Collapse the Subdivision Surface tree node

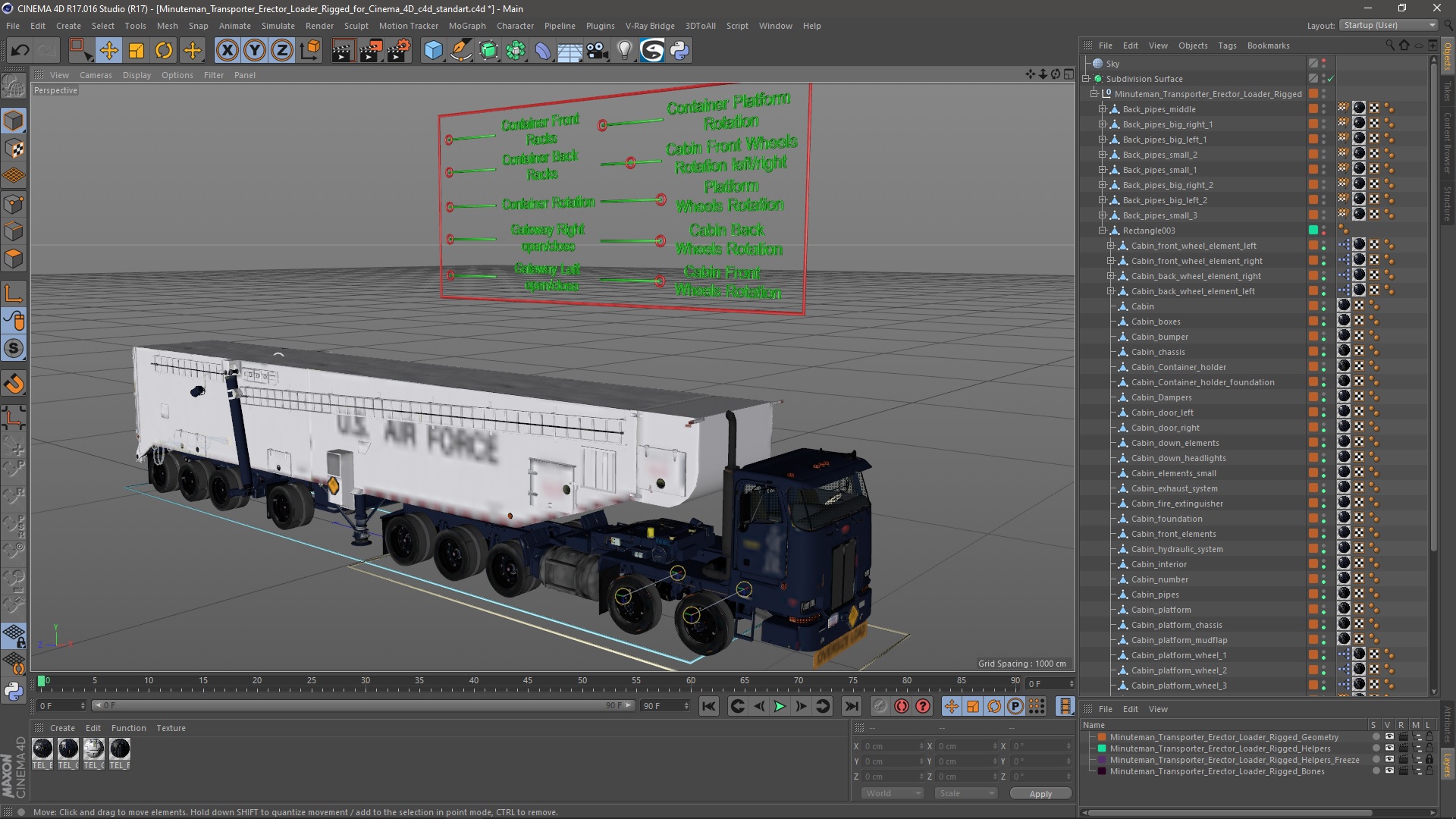[1086, 79]
